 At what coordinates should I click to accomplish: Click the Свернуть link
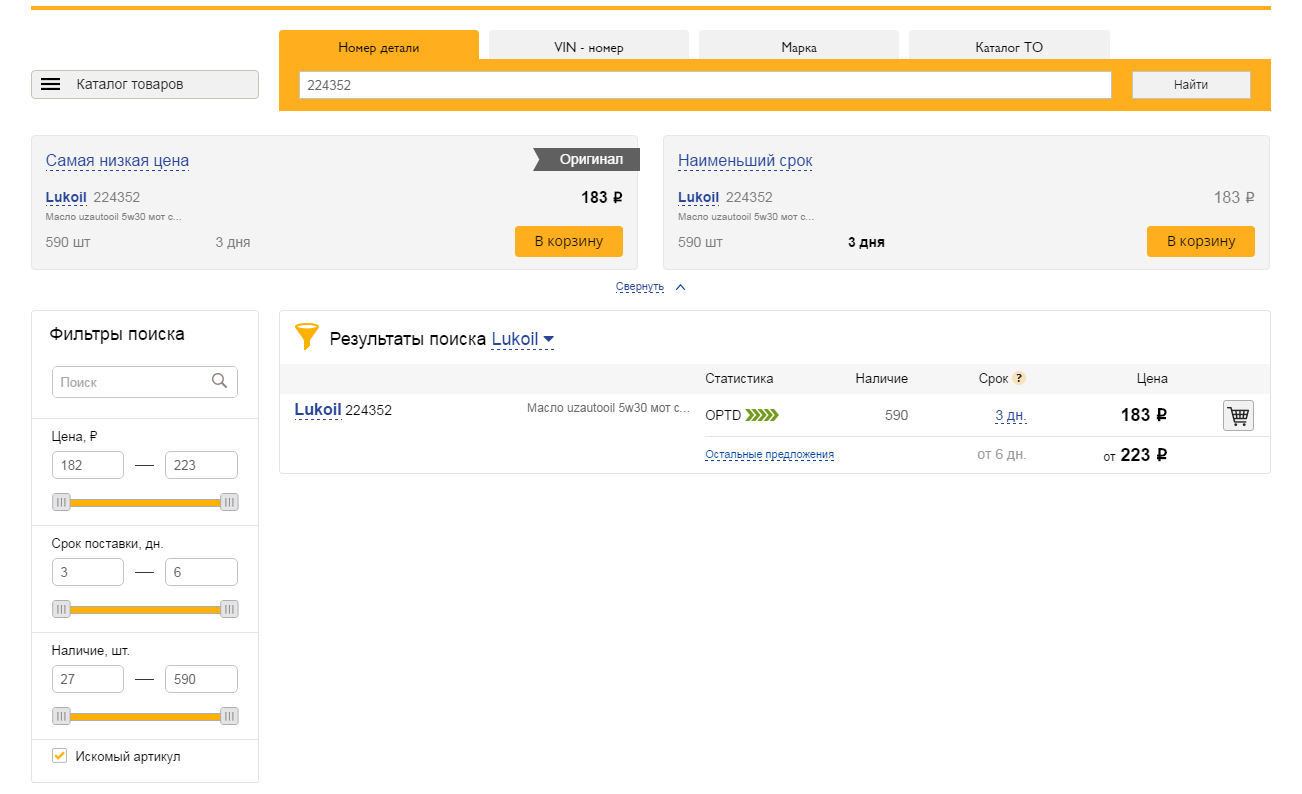(x=640, y=287)
